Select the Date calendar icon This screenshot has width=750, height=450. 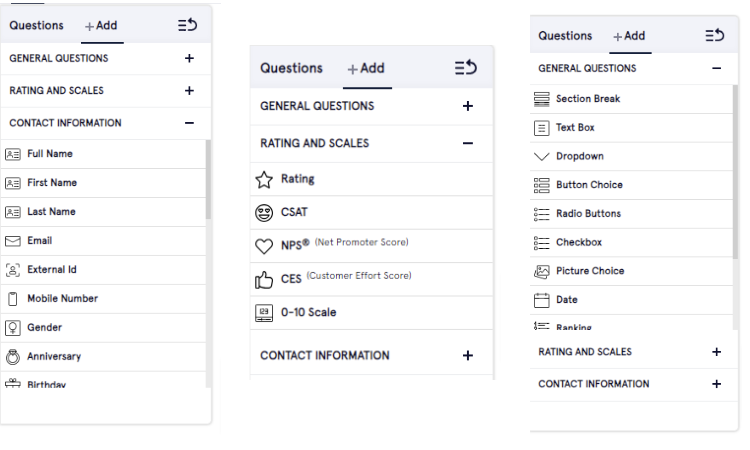pos(542,300)
